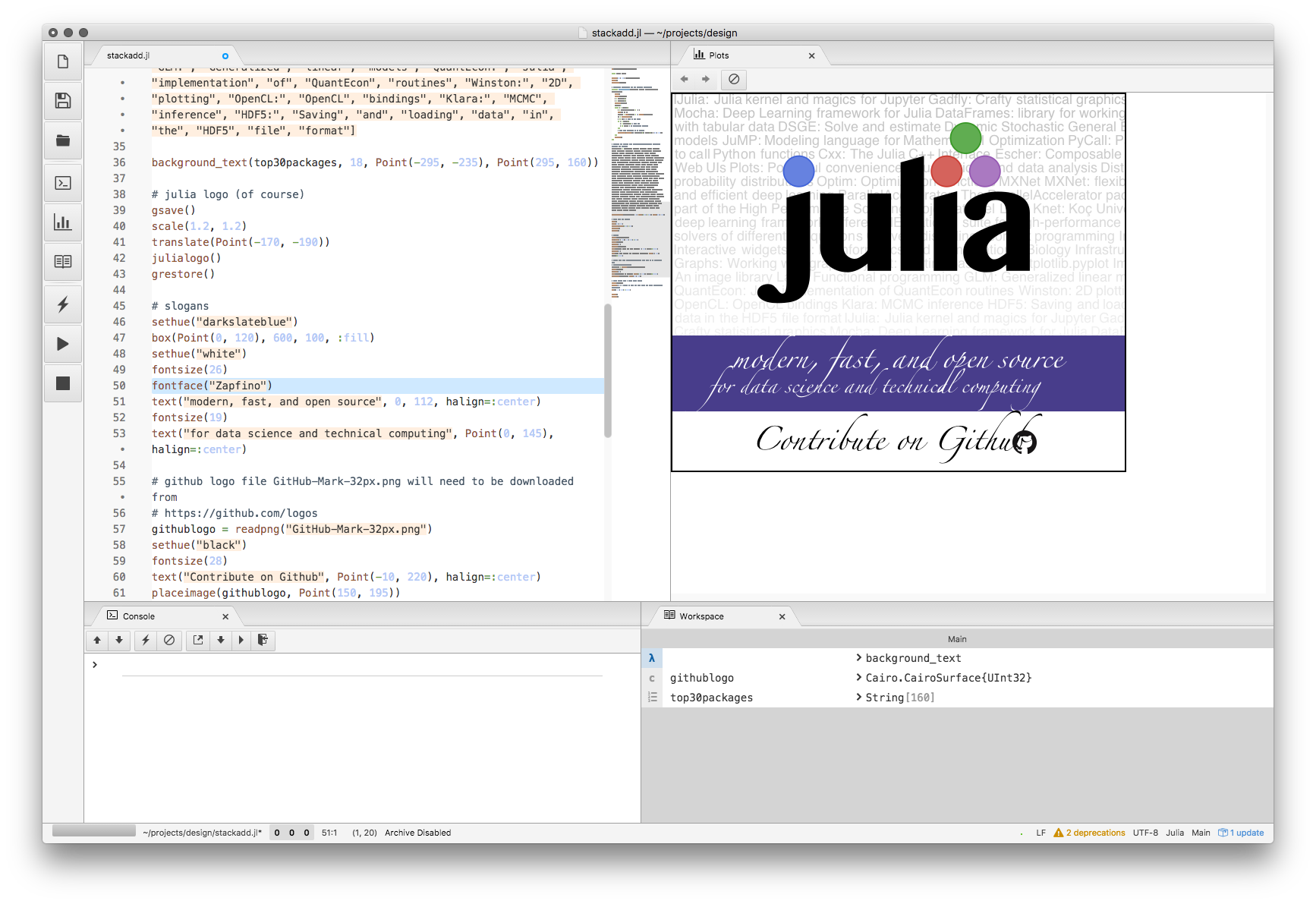This screenshot has height=904, width=1316.
Task: Click the New File icon in left toolbar
Action: click(x=63, y=61)
